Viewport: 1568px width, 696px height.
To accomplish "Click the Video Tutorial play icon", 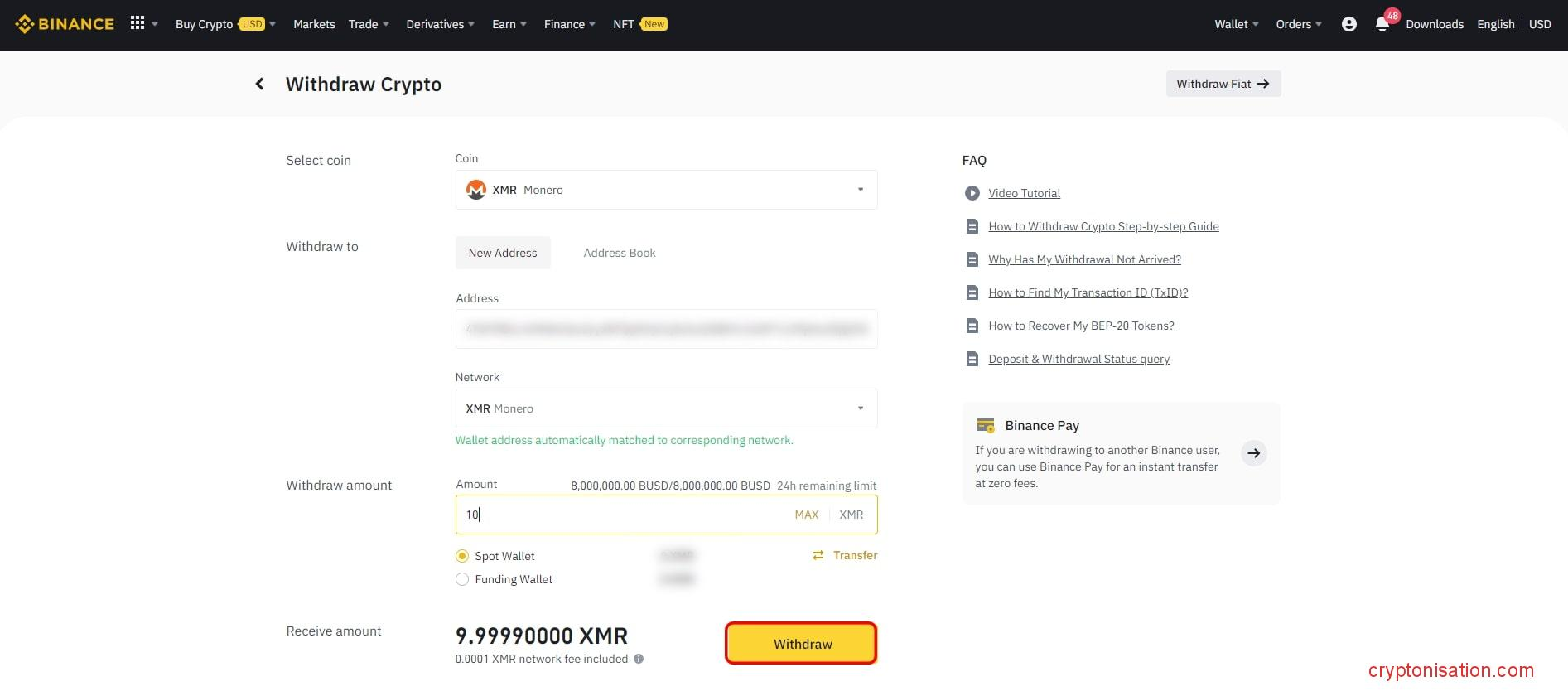I will [x=972, y=193].
